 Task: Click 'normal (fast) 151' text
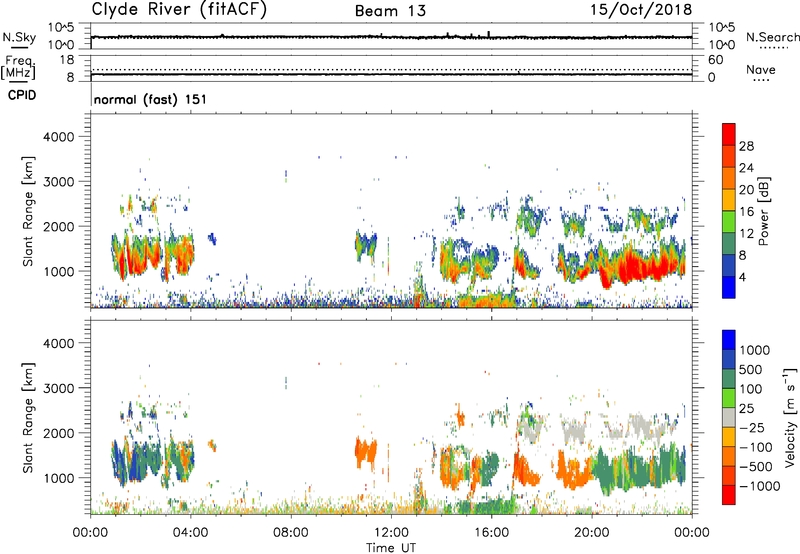pos(151,99)
